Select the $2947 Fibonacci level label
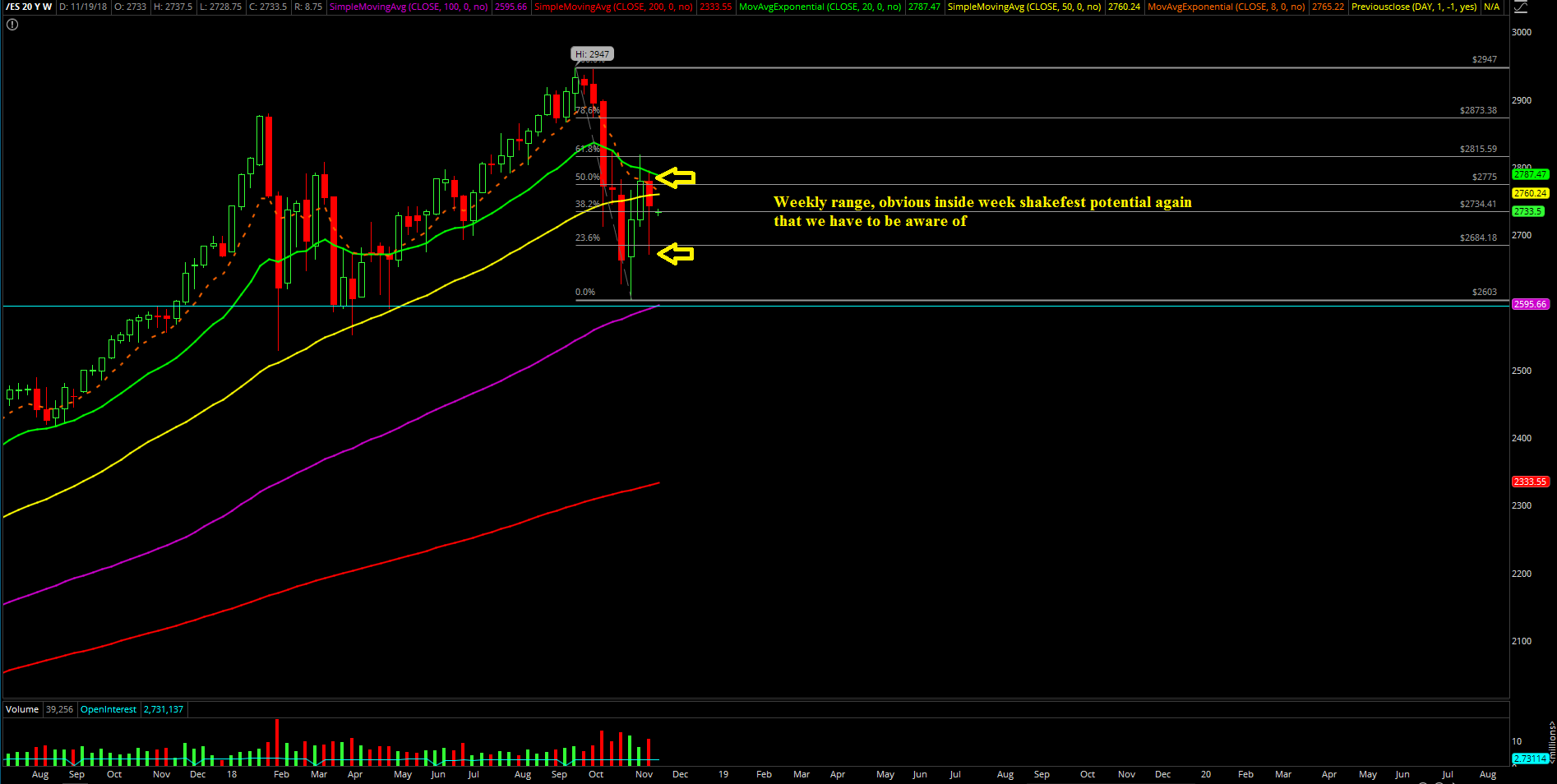This screenshot has width=1557, height=784. [x=1484, y=59]
